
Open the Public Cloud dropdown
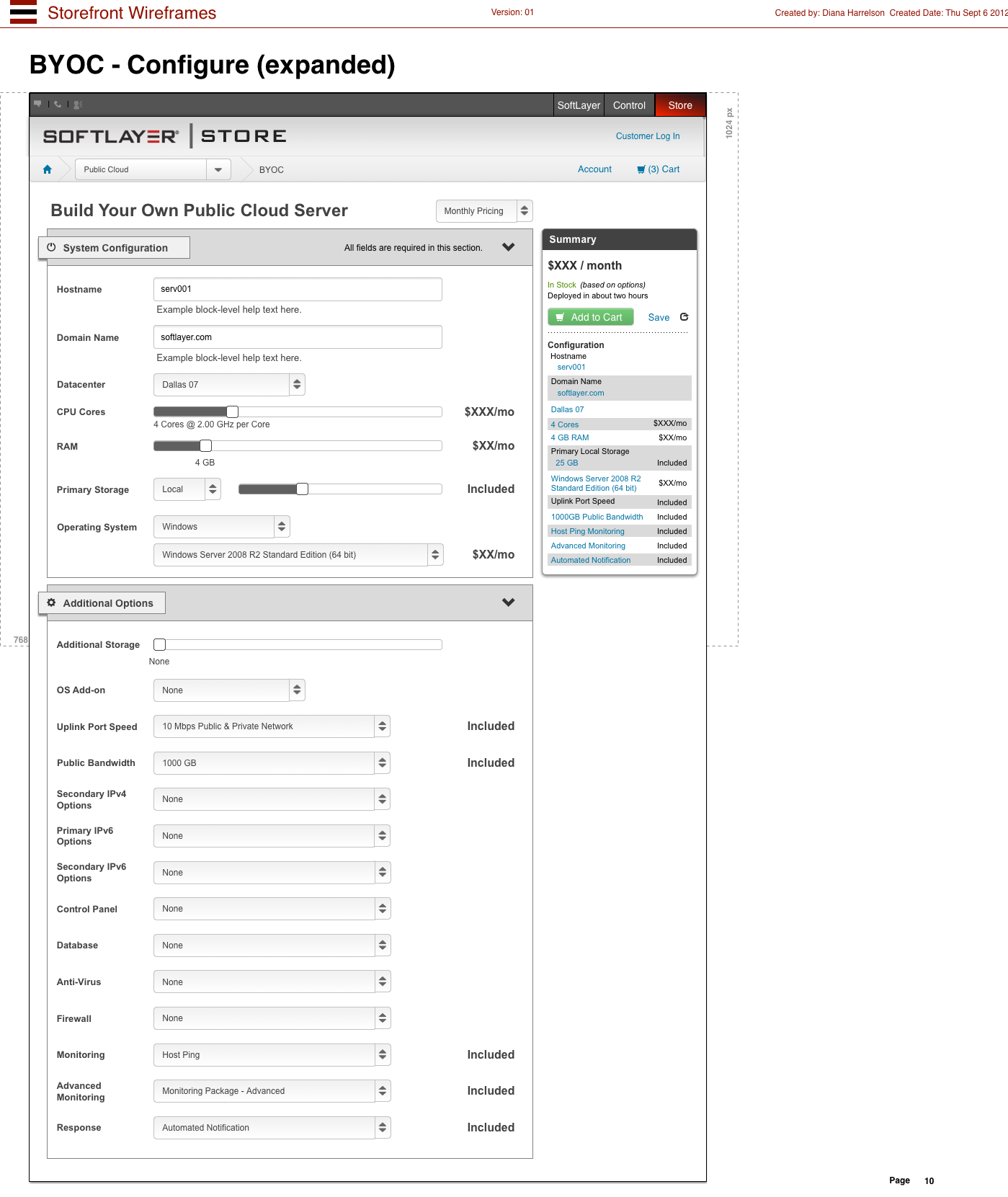pos(153,169)
